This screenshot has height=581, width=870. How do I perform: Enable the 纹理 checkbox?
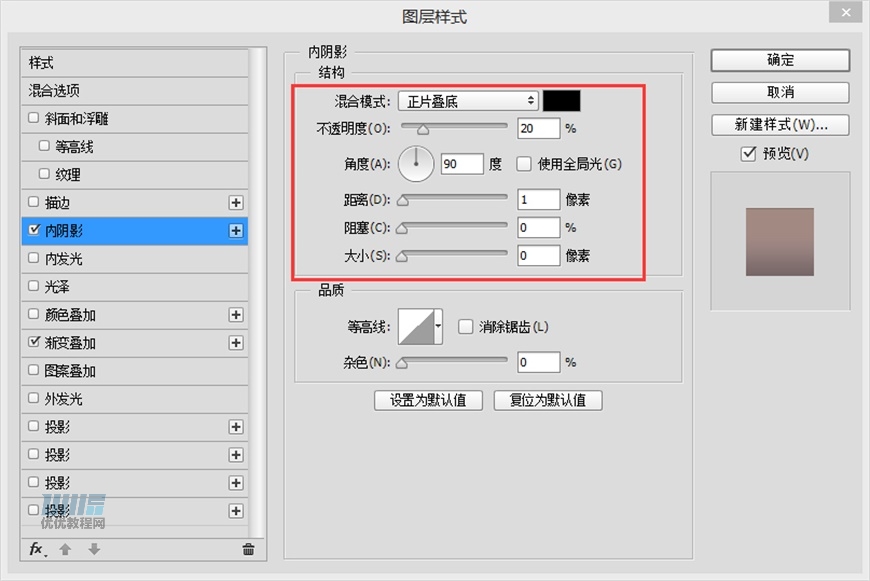(44, 174)
